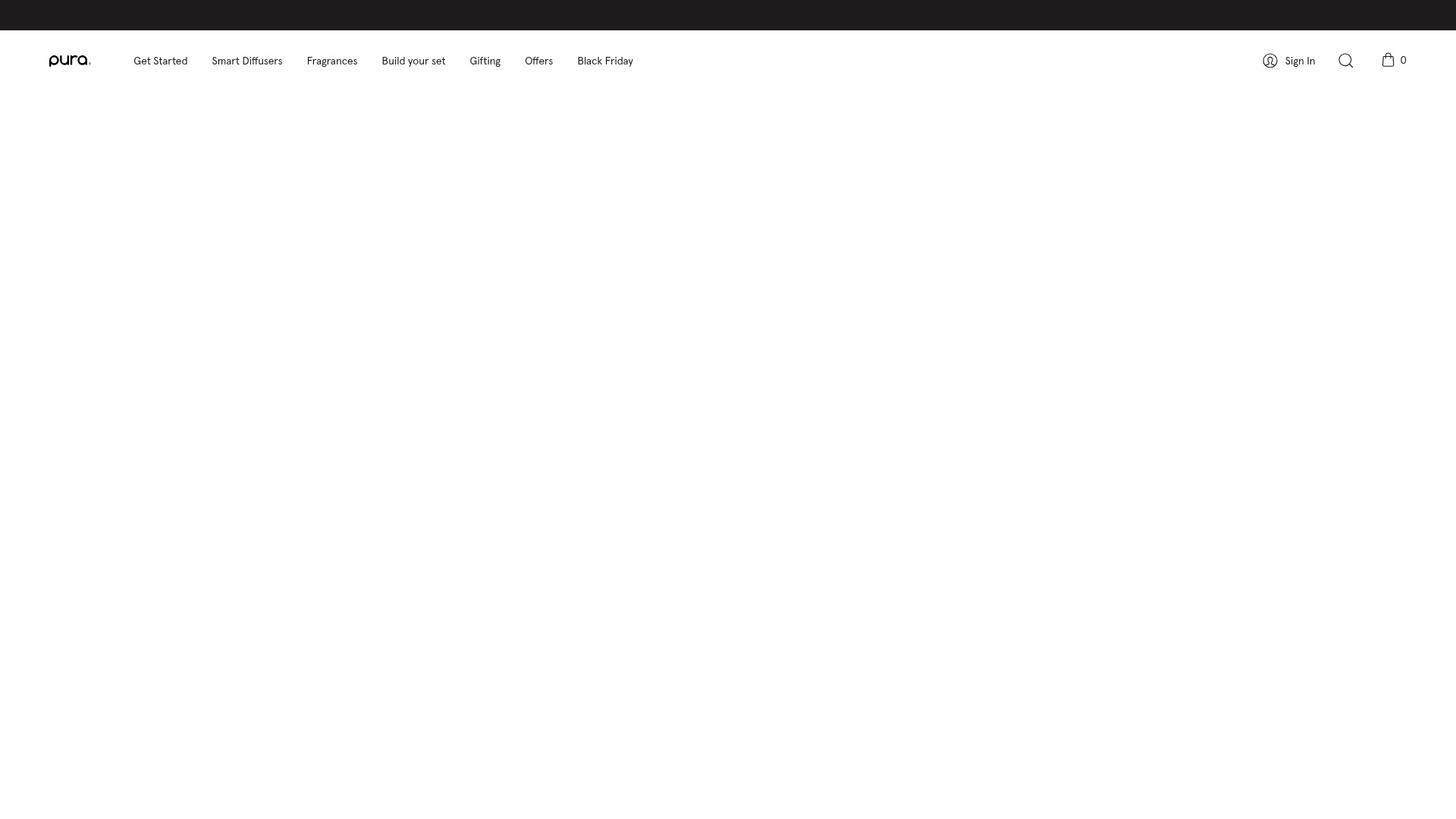Open the Offers menu
The height and width of the screenshot is (819, 1456).
pyautogui.click(x=538, y=61)
